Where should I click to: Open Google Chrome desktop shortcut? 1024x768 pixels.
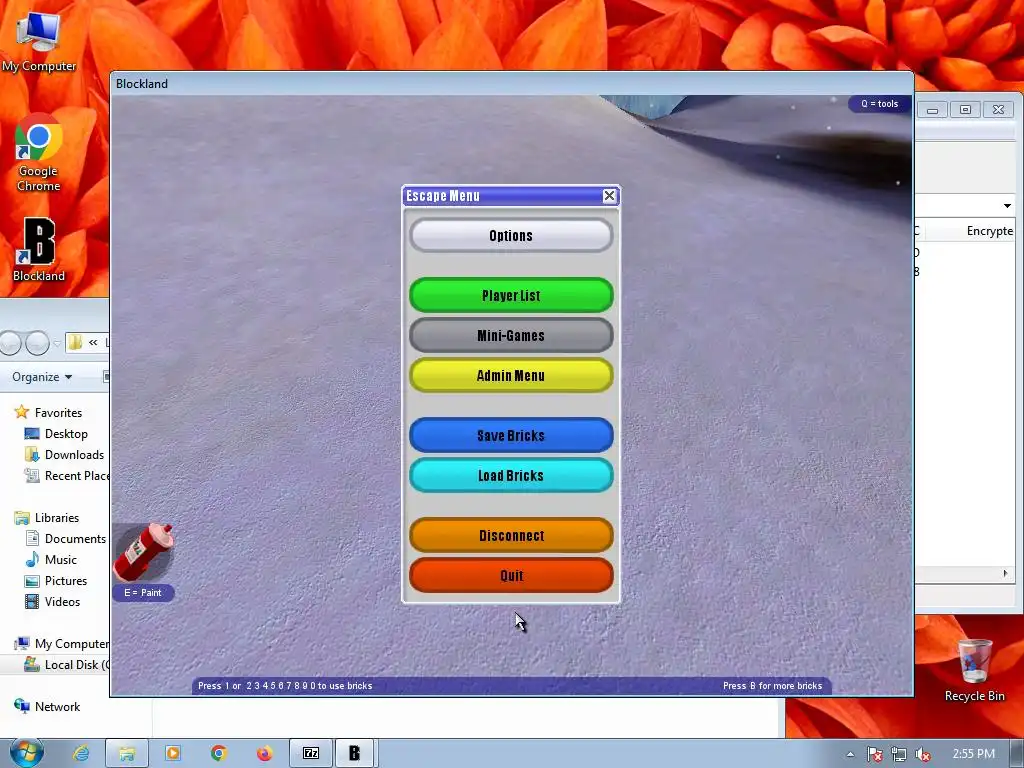pos(39,153)
